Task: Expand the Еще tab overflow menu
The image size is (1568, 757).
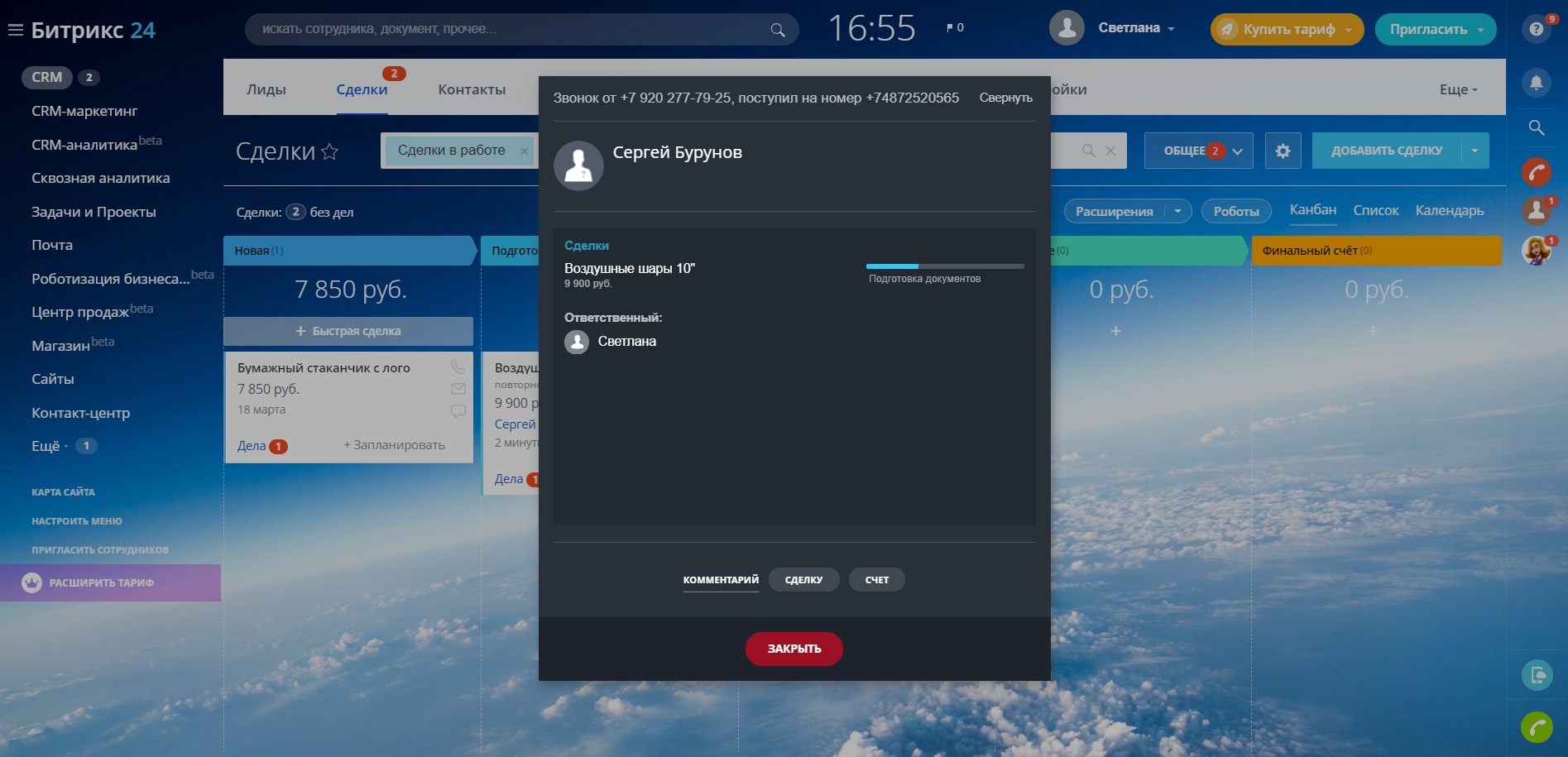Action: [1458, 89]
